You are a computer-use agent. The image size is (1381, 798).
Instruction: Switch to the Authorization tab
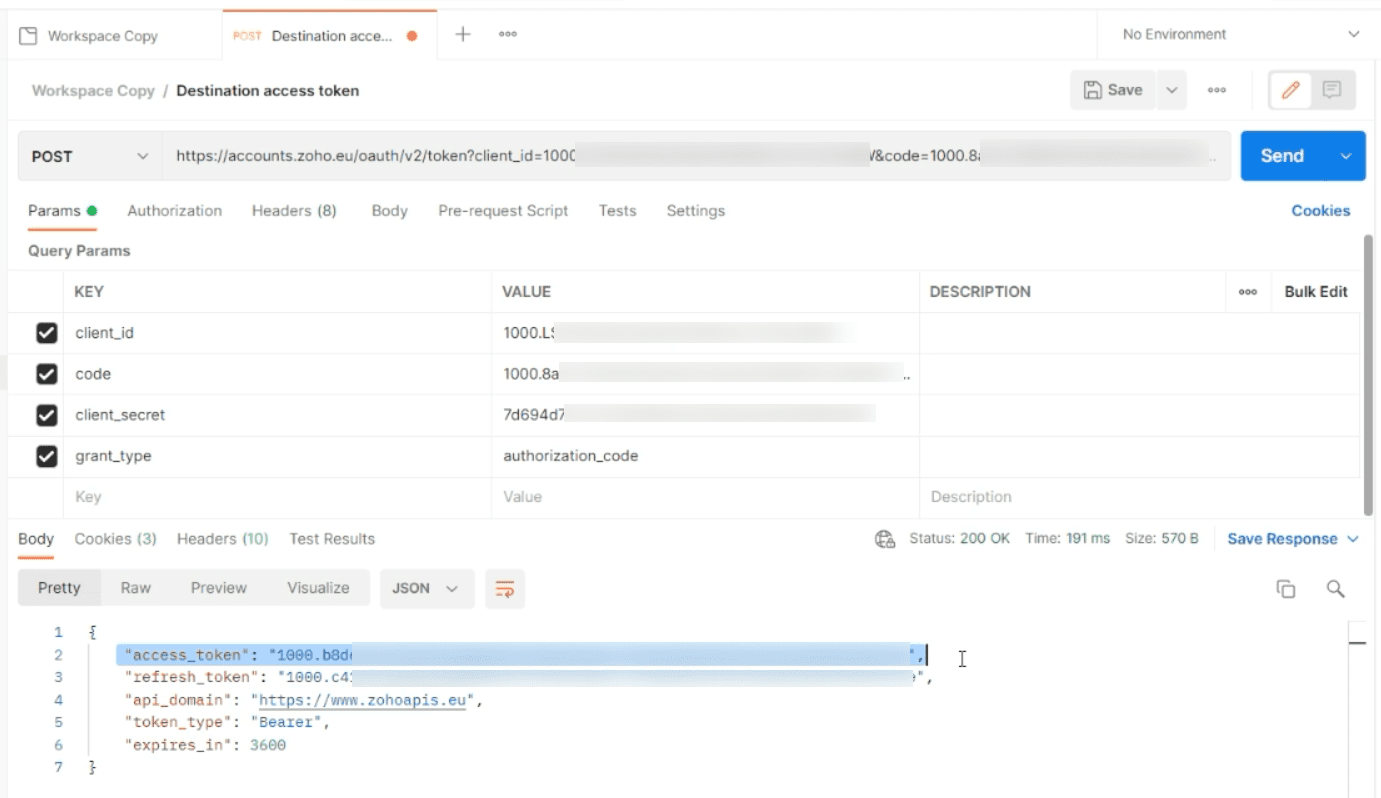pos(174,211)
